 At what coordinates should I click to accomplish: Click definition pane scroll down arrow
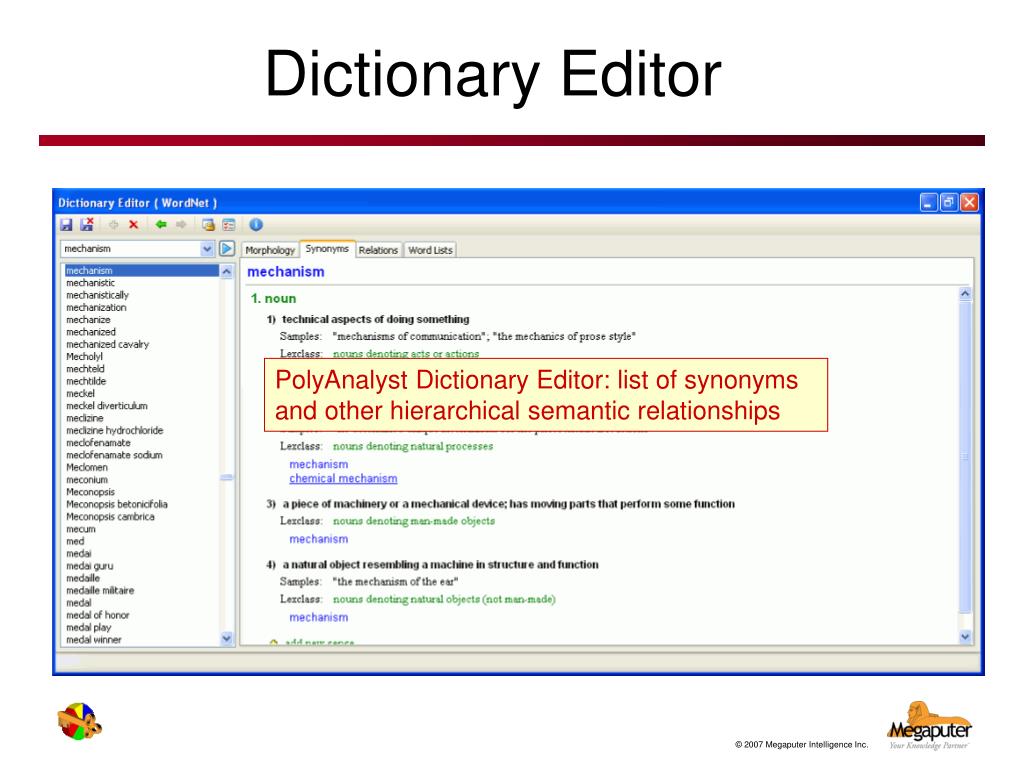pos(965,636)
